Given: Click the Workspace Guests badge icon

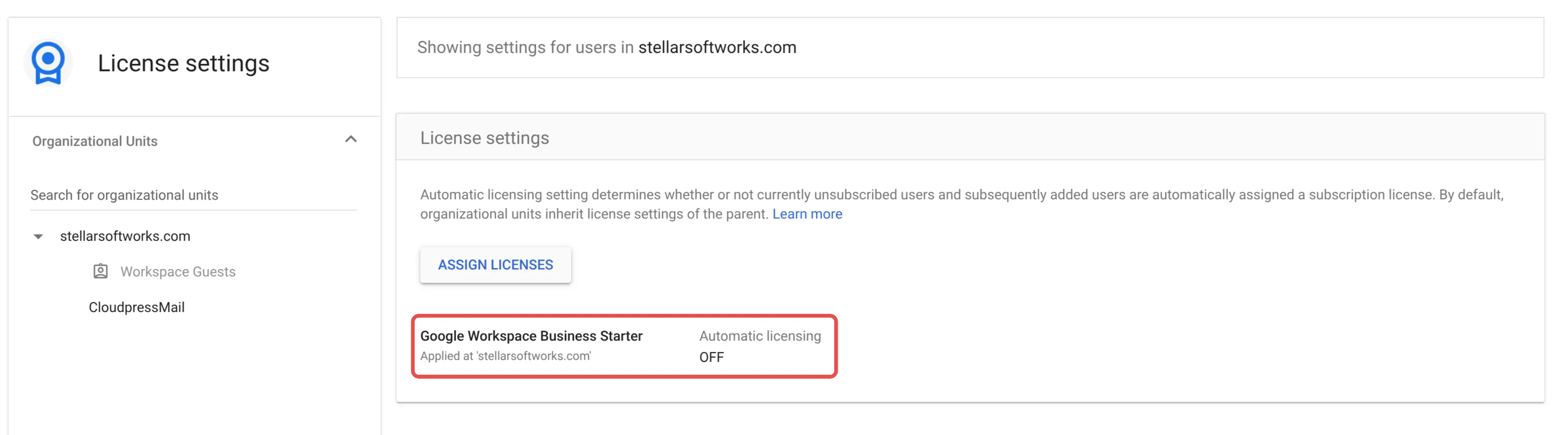Looking at the screenshot, I should point(100,271).
